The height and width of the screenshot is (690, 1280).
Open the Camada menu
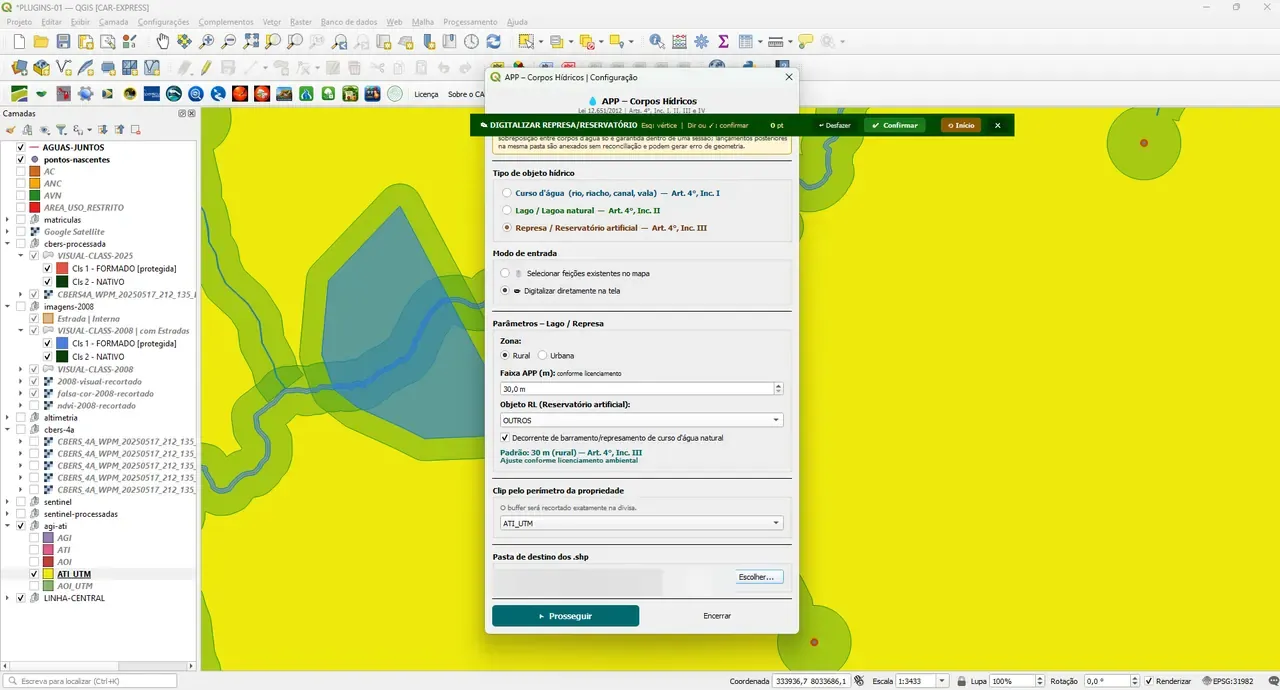click(x=113, y=22)
